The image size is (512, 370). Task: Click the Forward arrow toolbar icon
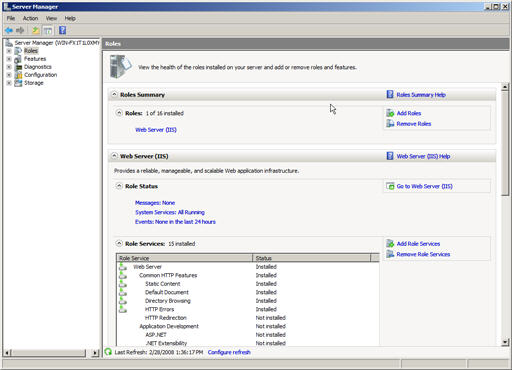pyautogui.click(x=20, y=31)
